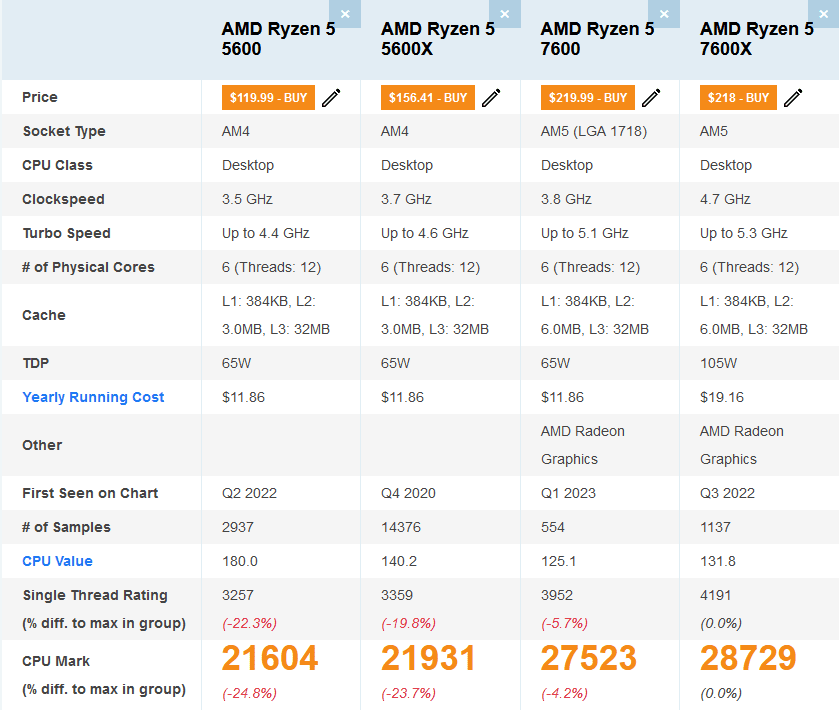The image size is (839, 710).
Task: Click the $218 - BUY button
Action: 738,98
